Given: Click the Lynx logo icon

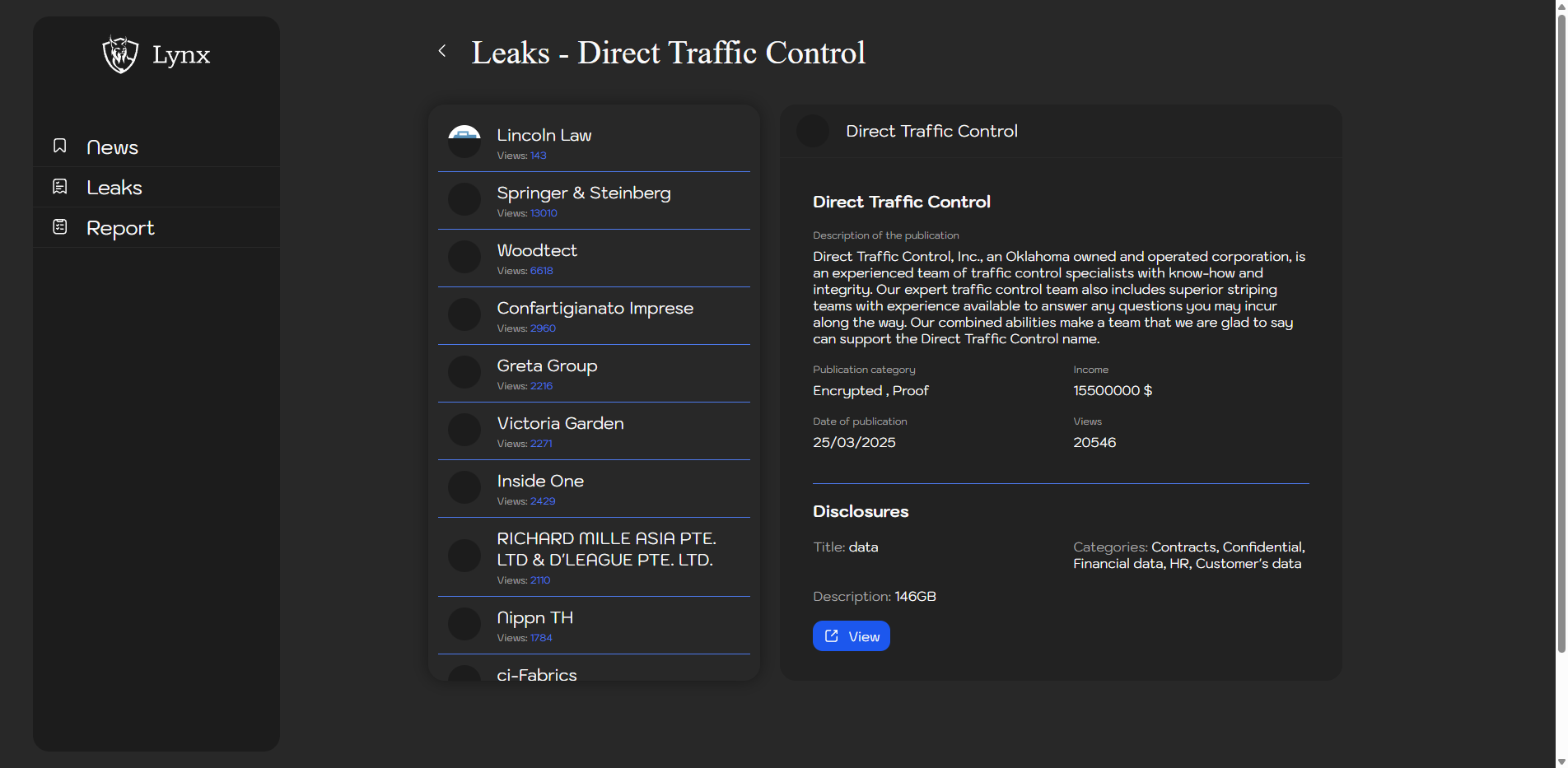Looking at the screenshot, I should (x=120, y=54).
